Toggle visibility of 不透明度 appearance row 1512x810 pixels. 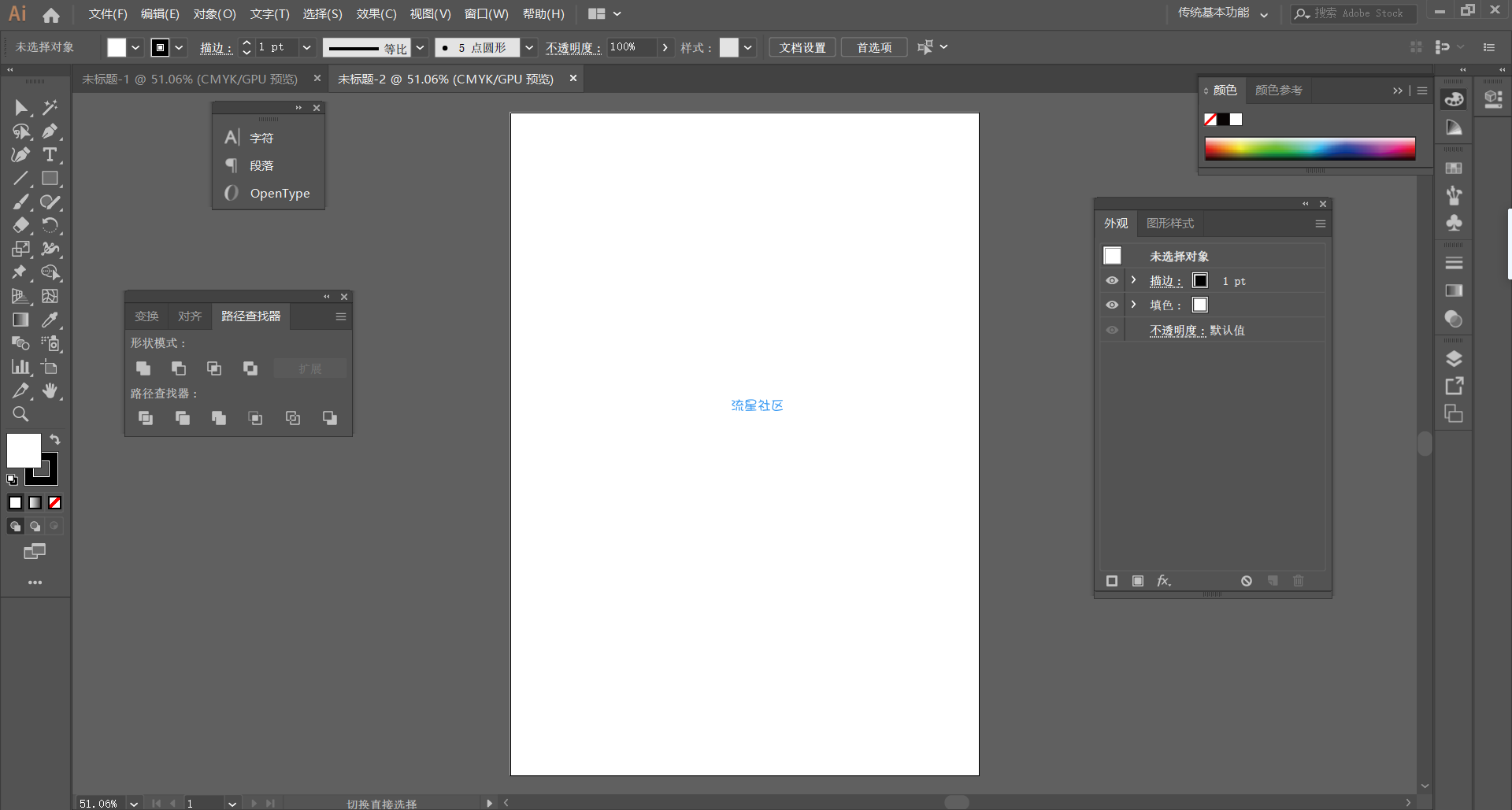[1112, 330]
